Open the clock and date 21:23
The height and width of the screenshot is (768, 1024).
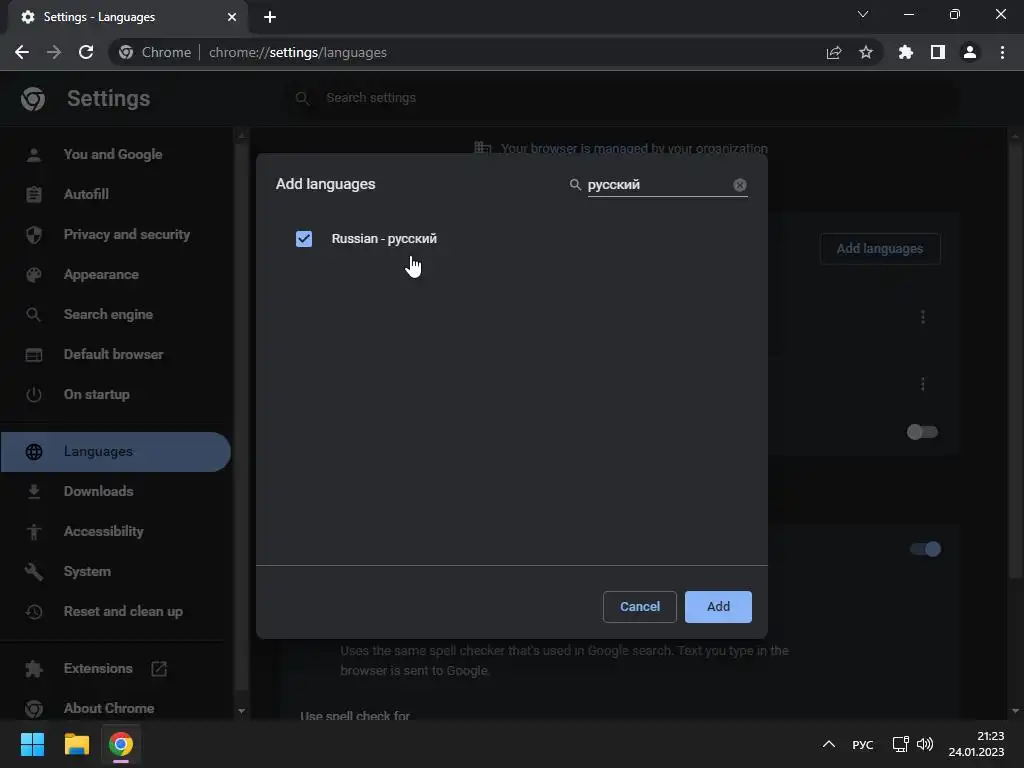(976, 744)
